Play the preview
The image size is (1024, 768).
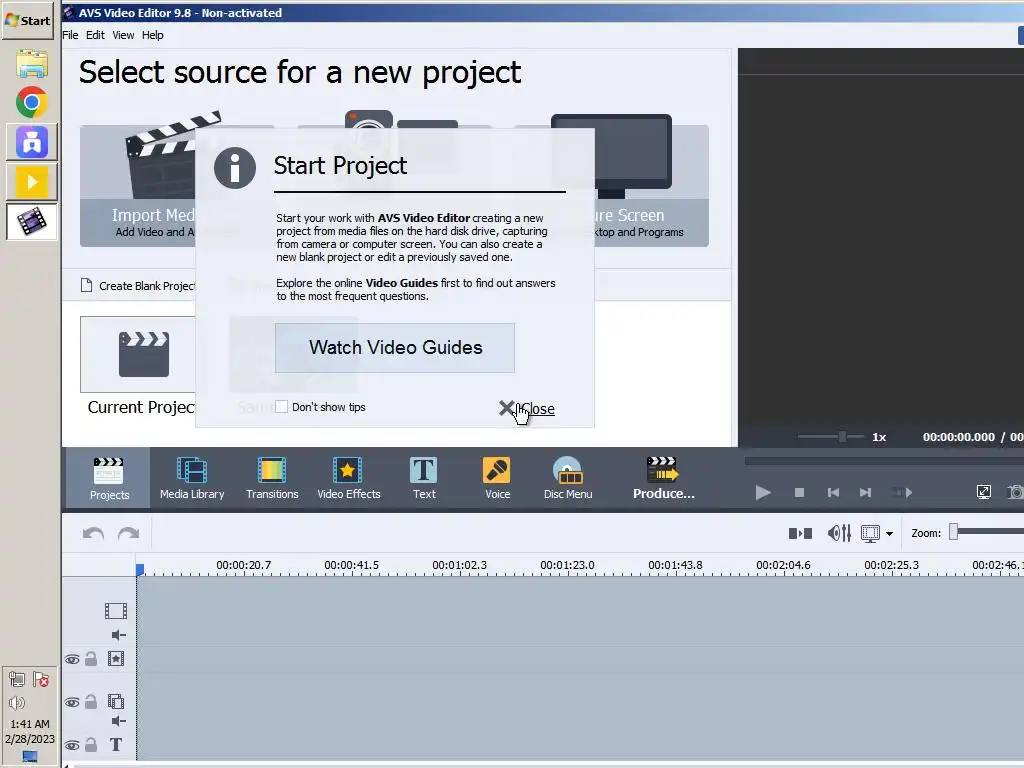pos(763,492)
